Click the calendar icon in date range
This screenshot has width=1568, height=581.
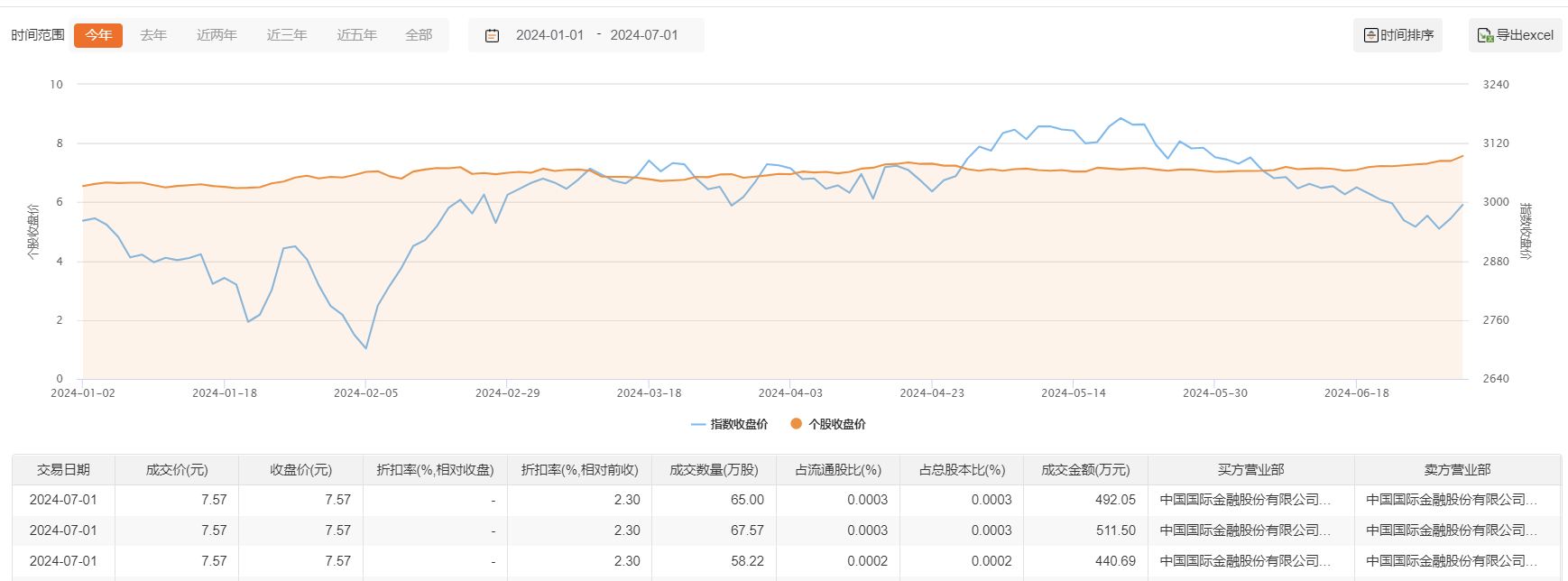pos(492,35)
